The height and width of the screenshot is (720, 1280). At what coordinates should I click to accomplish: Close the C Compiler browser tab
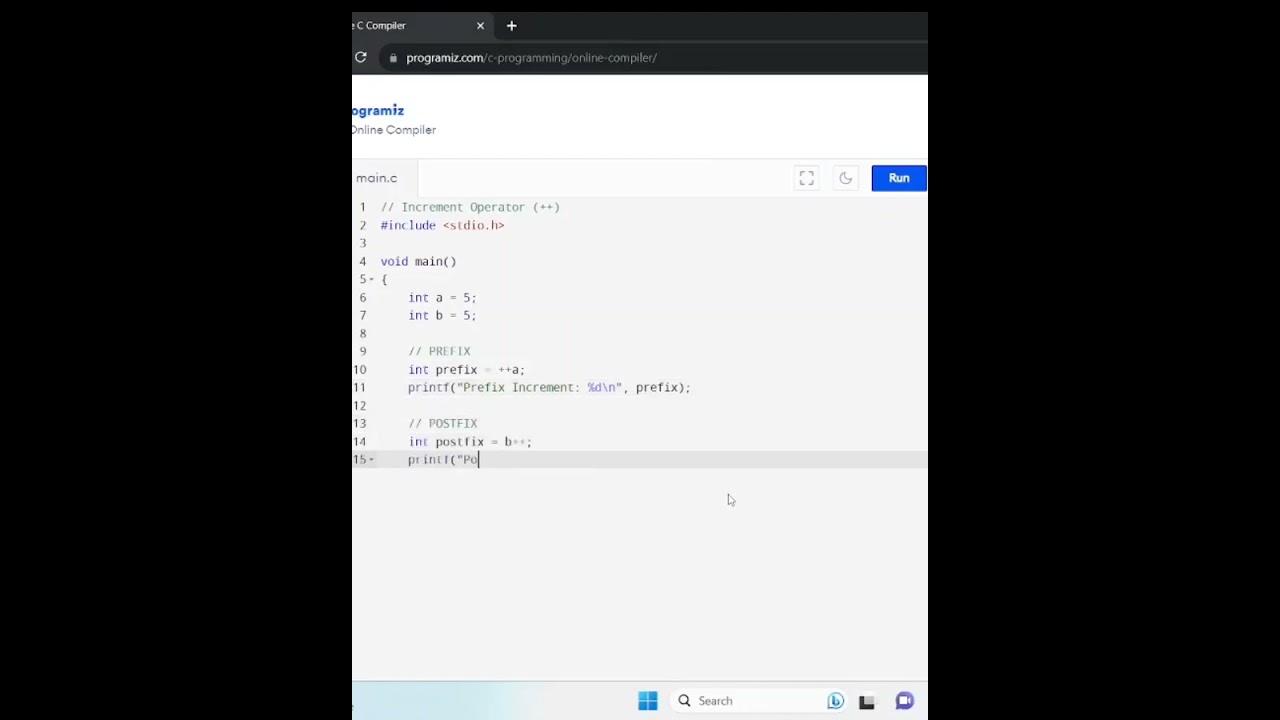(480, 26)
